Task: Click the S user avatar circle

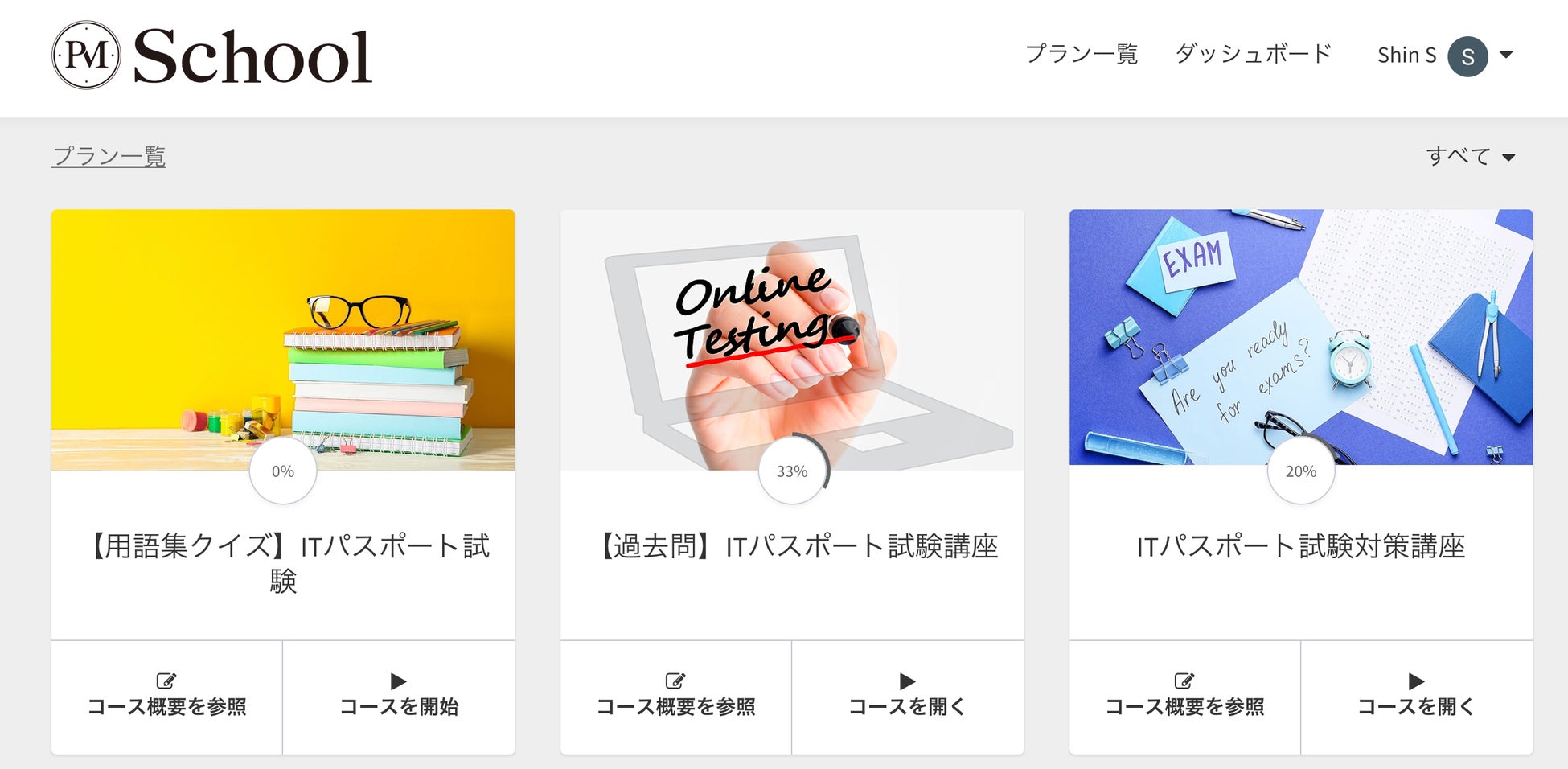Action: coord(1467,56)
